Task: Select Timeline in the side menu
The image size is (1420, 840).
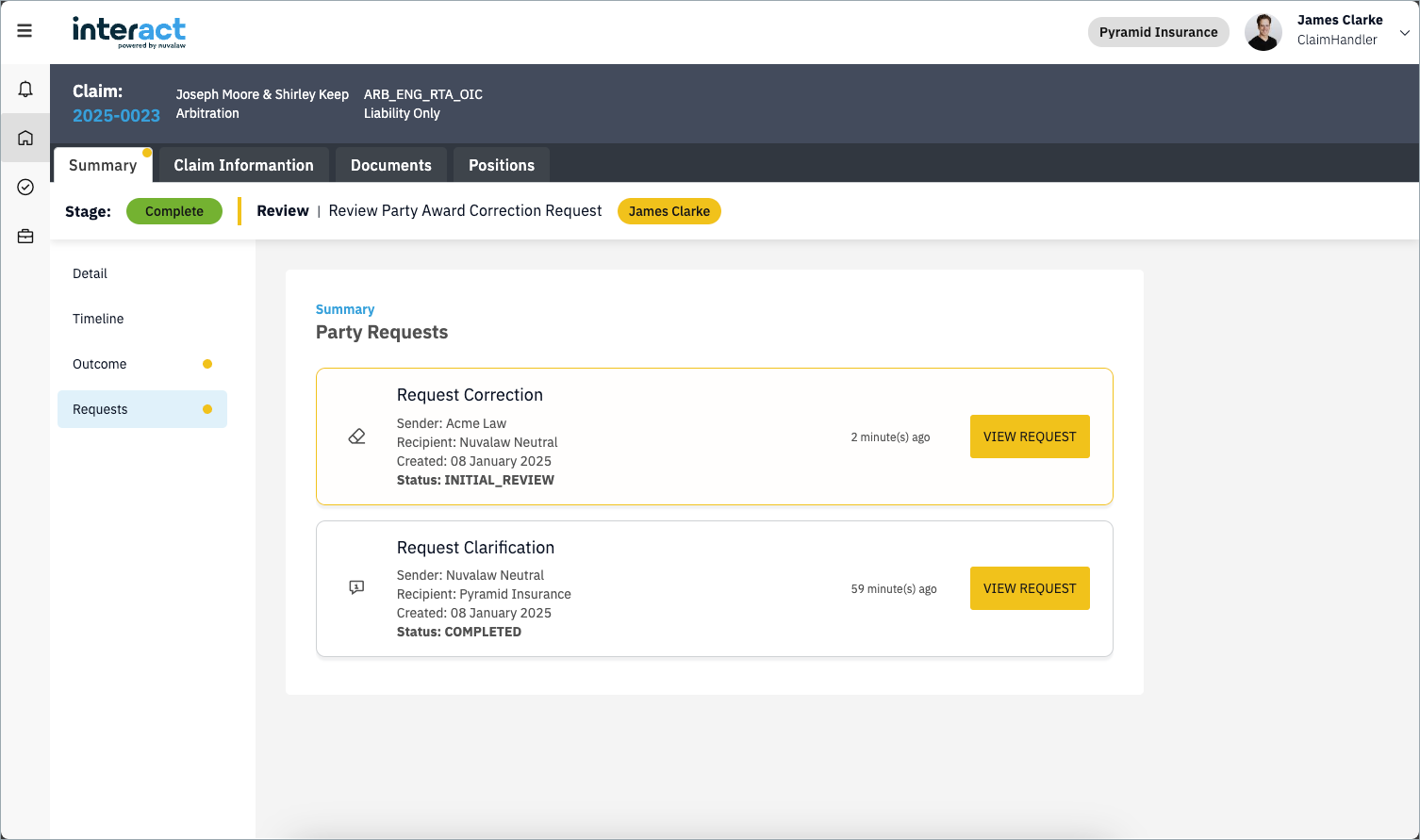Action: point(142,319)
